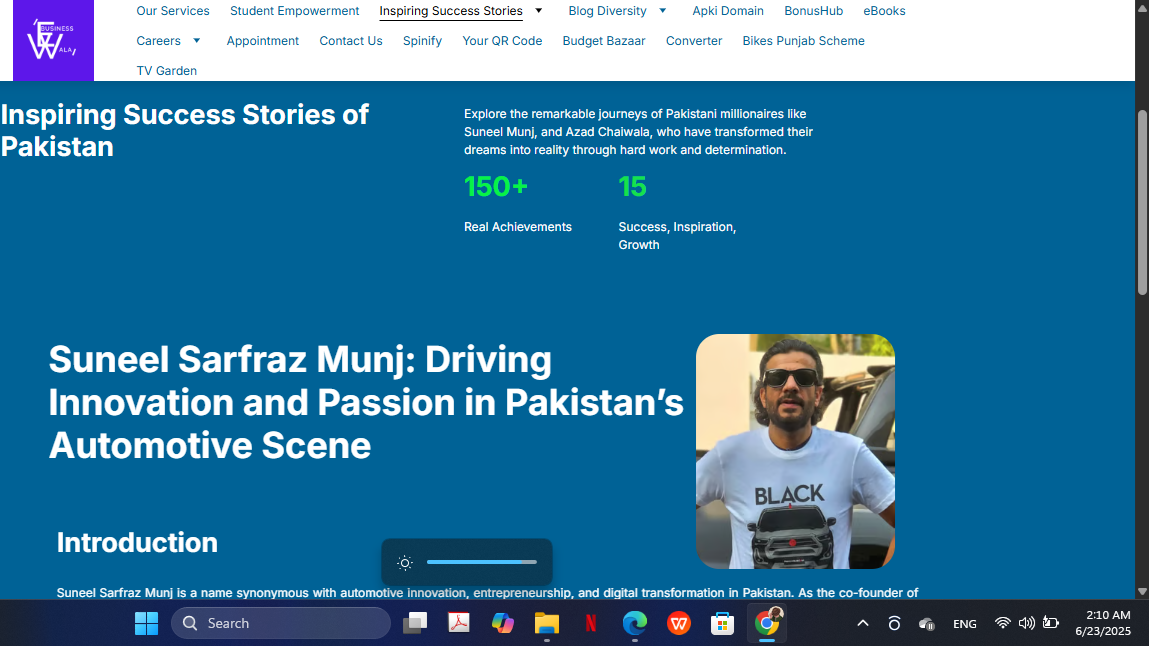
Task: Click the taskbar Search box
Action: [x=281, y=623]
